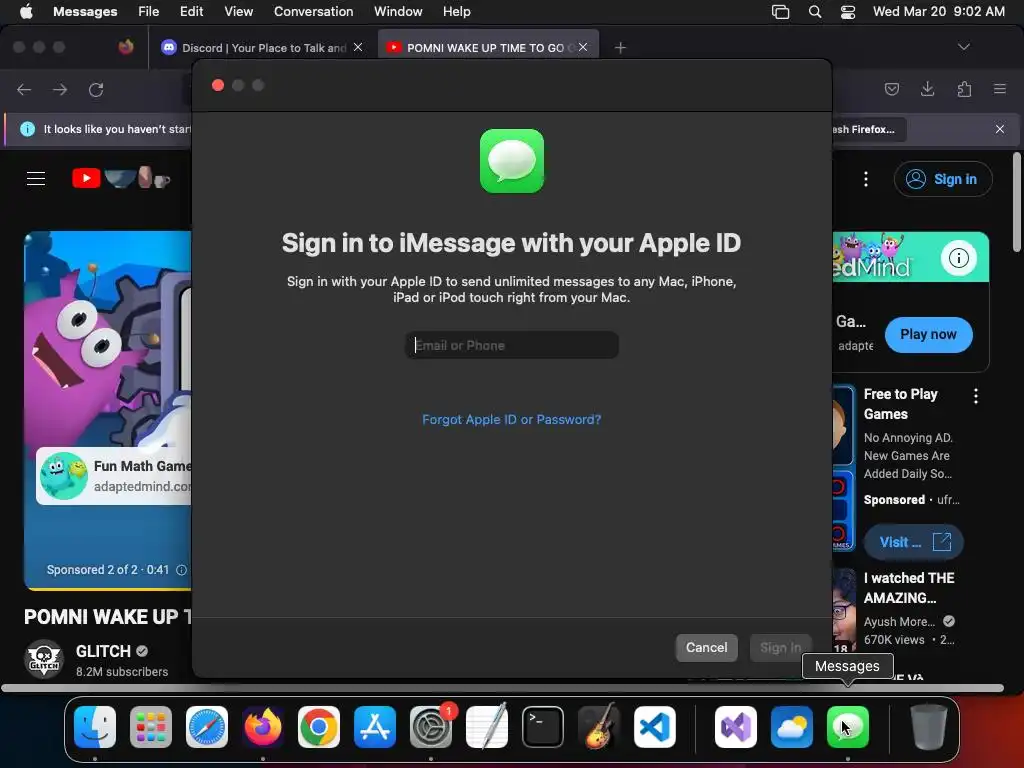This screenshot has height=768, width=1024.
Task: Open the GLITCH channel name
Action: [x=103, y=651]
